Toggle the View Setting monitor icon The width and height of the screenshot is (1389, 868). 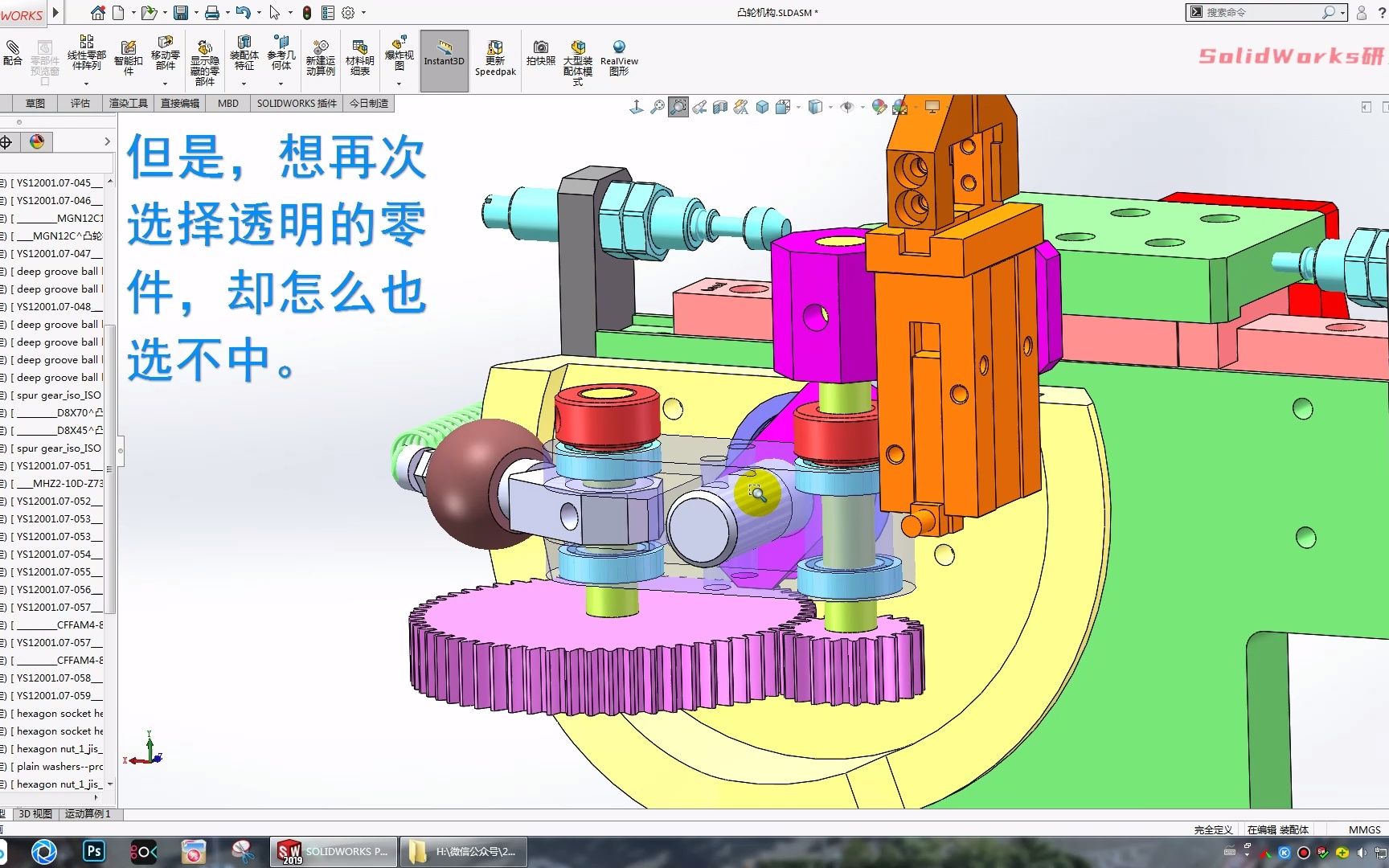932,106
